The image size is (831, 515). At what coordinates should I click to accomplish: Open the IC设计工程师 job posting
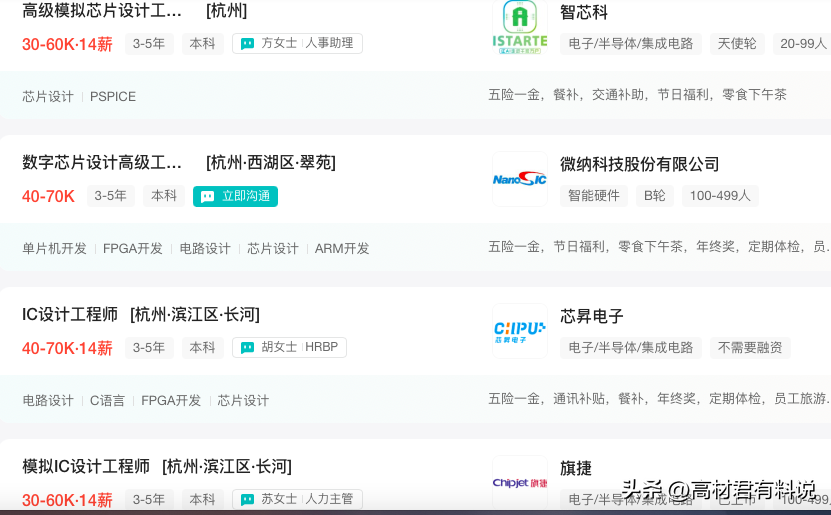[70, 315]
